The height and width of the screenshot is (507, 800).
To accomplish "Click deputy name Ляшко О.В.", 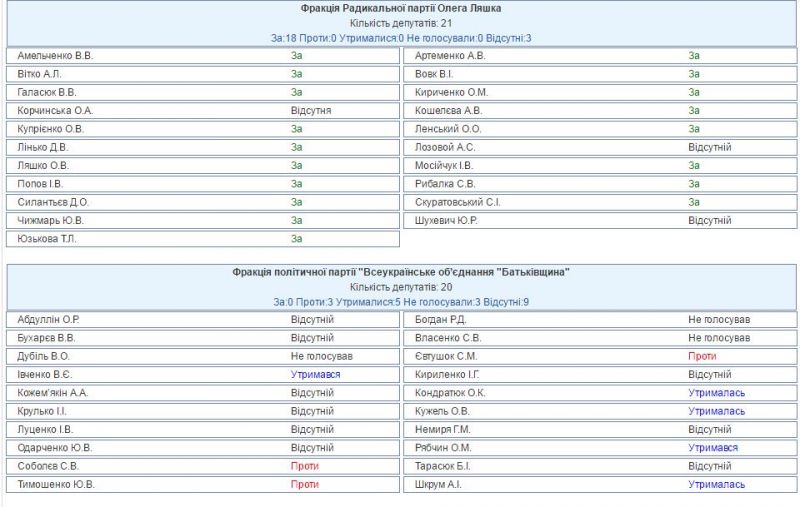I will [x=43, y=165].
